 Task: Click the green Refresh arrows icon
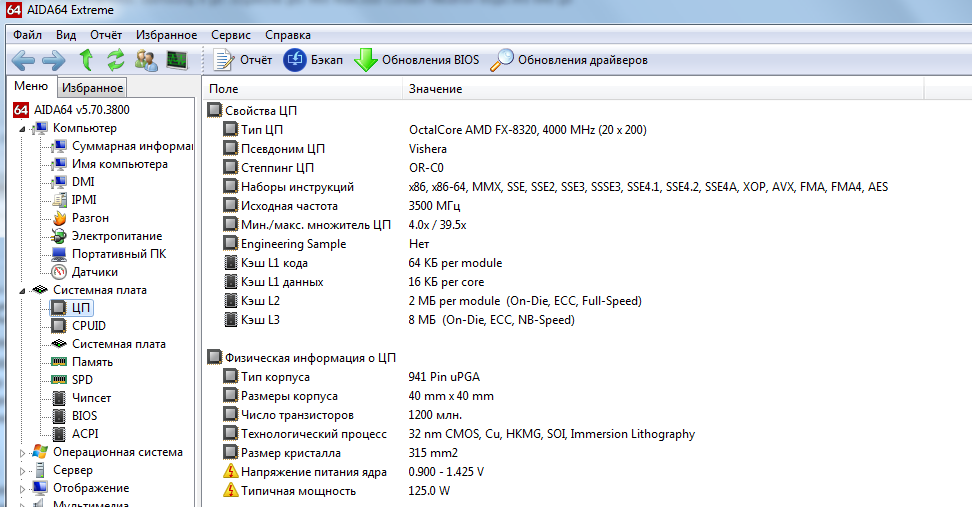click(115, 60)
